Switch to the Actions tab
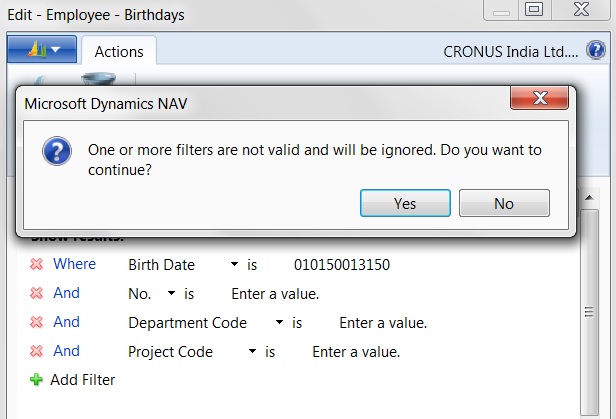 (119, 51)
